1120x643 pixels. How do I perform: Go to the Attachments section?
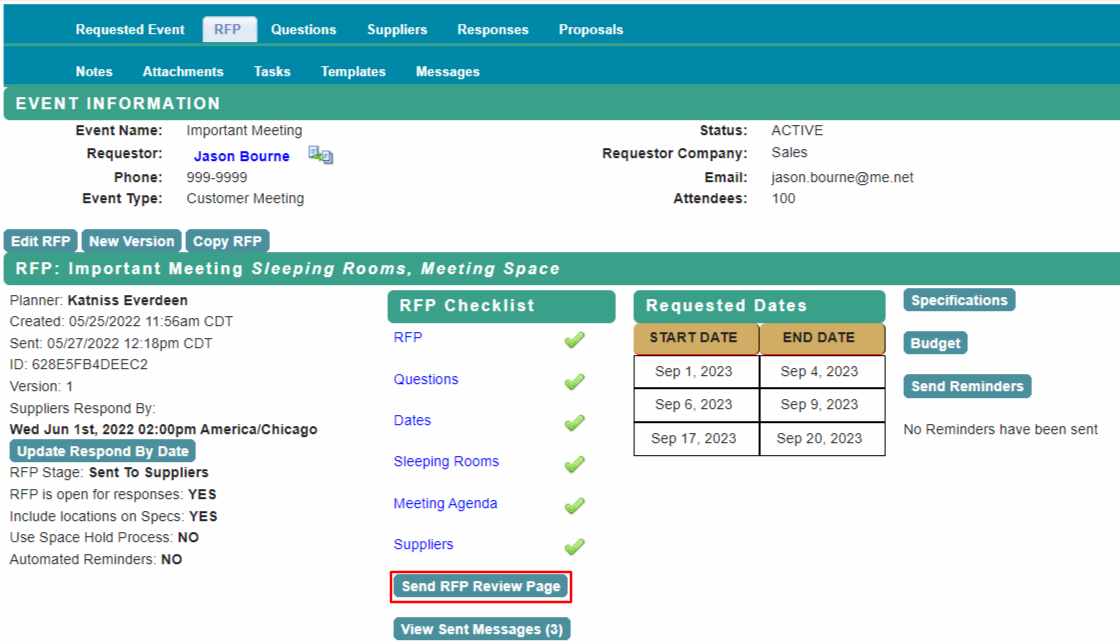[183, 71]
